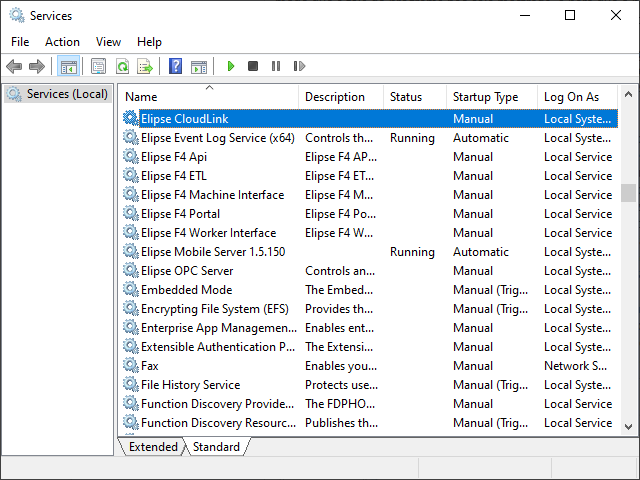
Task: Toggle Show/Hide Console Tree button
Action: pyautogui.click(x=69, y=66)
